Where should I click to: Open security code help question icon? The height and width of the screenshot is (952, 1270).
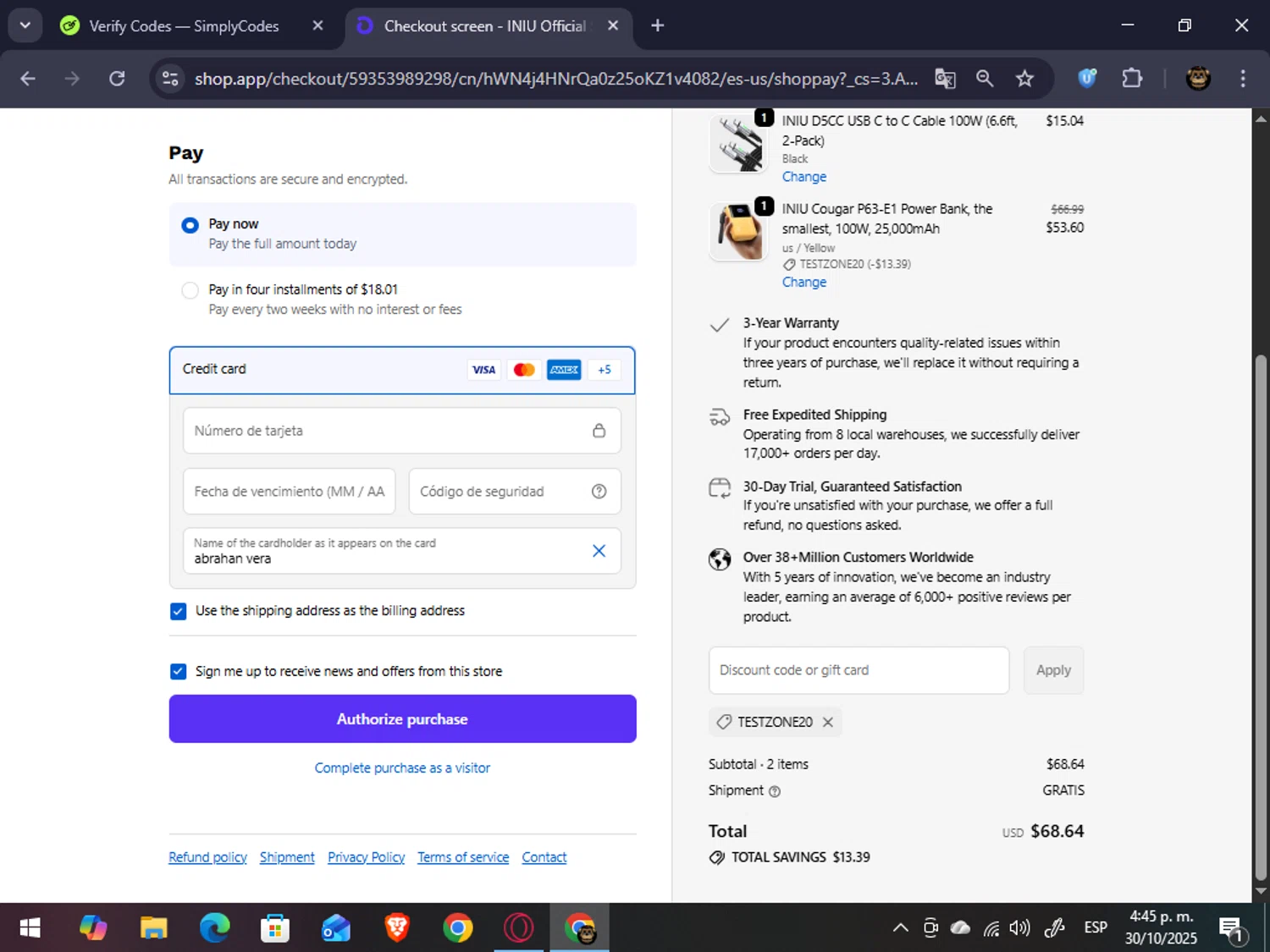point(599,492)
